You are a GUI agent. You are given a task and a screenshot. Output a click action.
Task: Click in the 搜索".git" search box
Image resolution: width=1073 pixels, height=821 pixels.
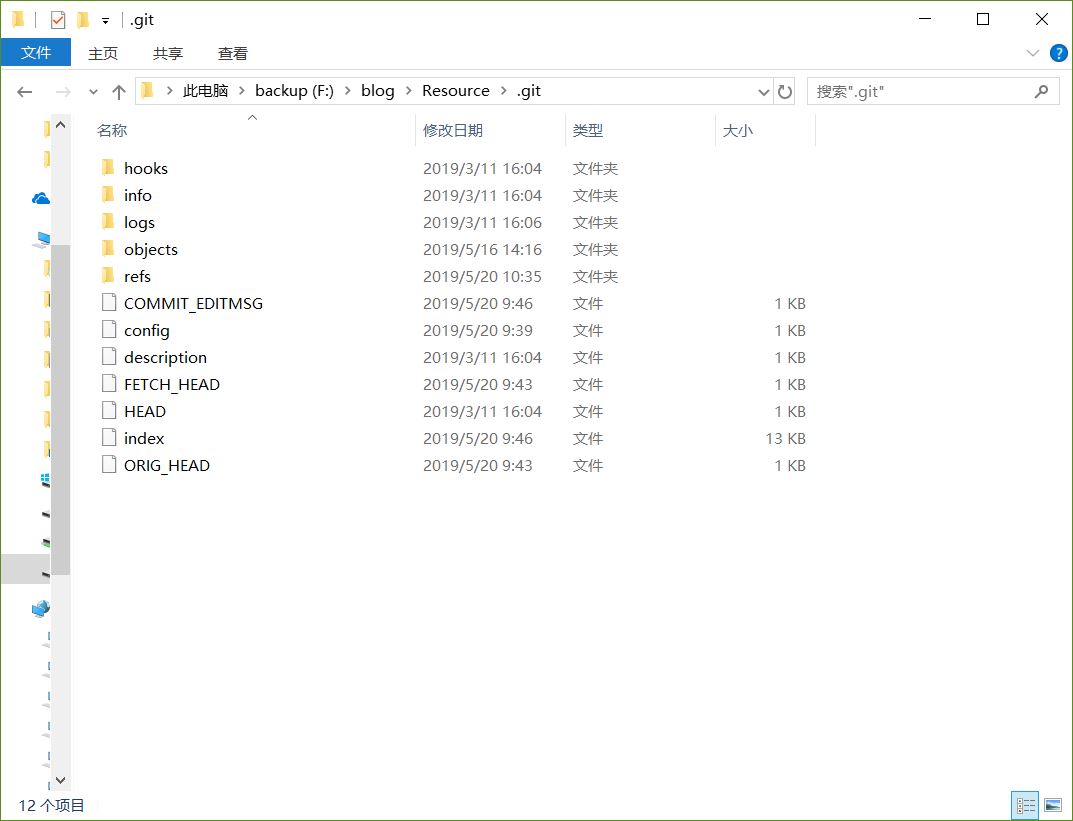pos(920,91)
